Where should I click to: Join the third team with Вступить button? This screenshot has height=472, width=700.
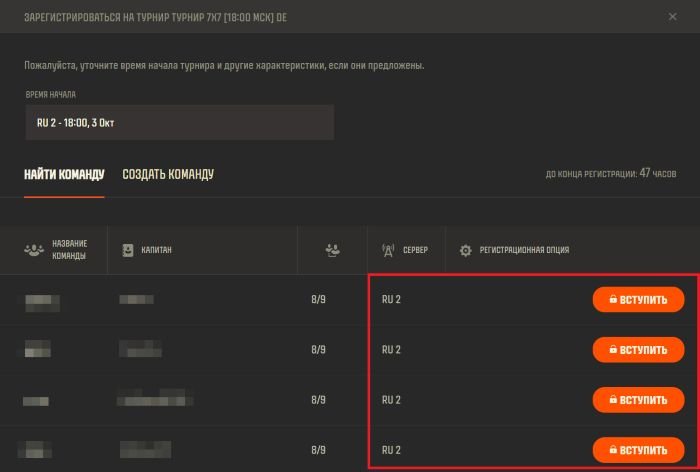point(638,400)
